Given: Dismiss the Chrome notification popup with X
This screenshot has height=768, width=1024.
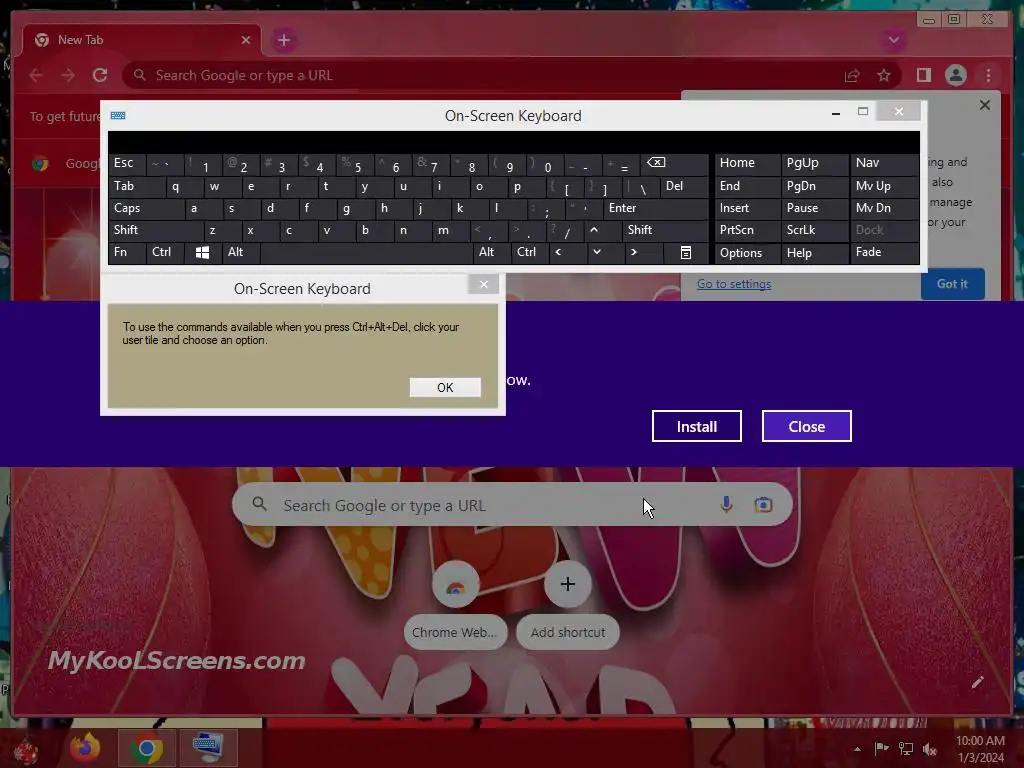Looking at the screenshot, I should (985, 105).
